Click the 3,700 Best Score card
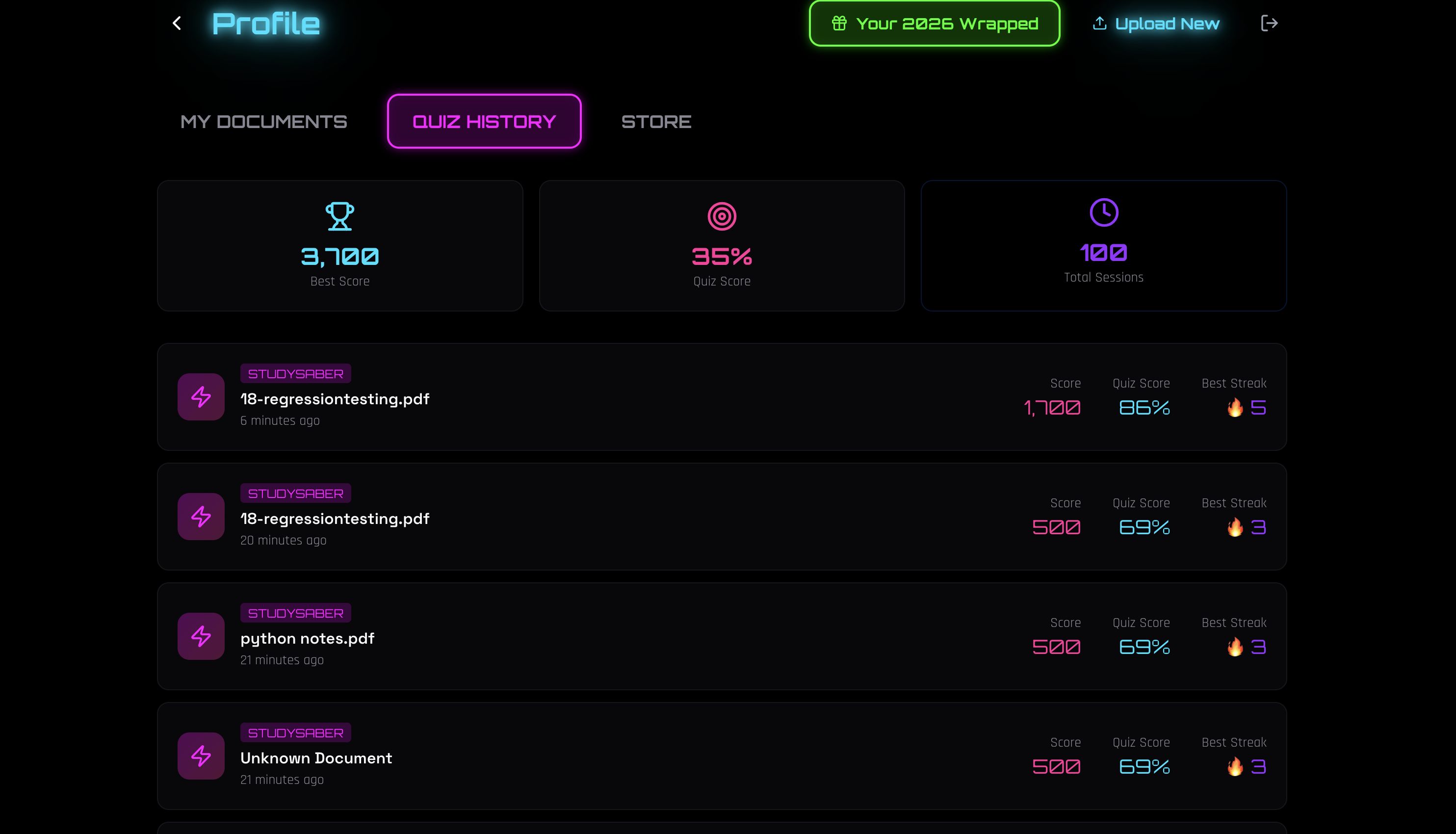Viewport: 1456px width, 834px height. (x=339, y=246)
